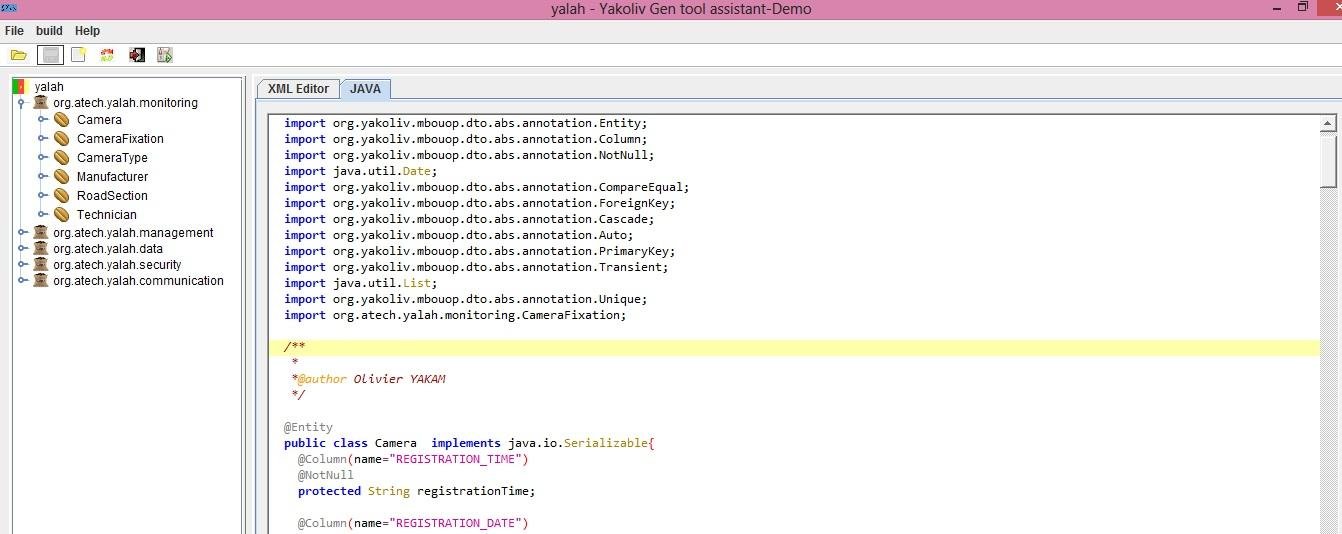This screenshot has width=1342, height=534.
Task: Collapse the org.atech.yalah.monitoring package node
Action: click(x=22, y=103)
